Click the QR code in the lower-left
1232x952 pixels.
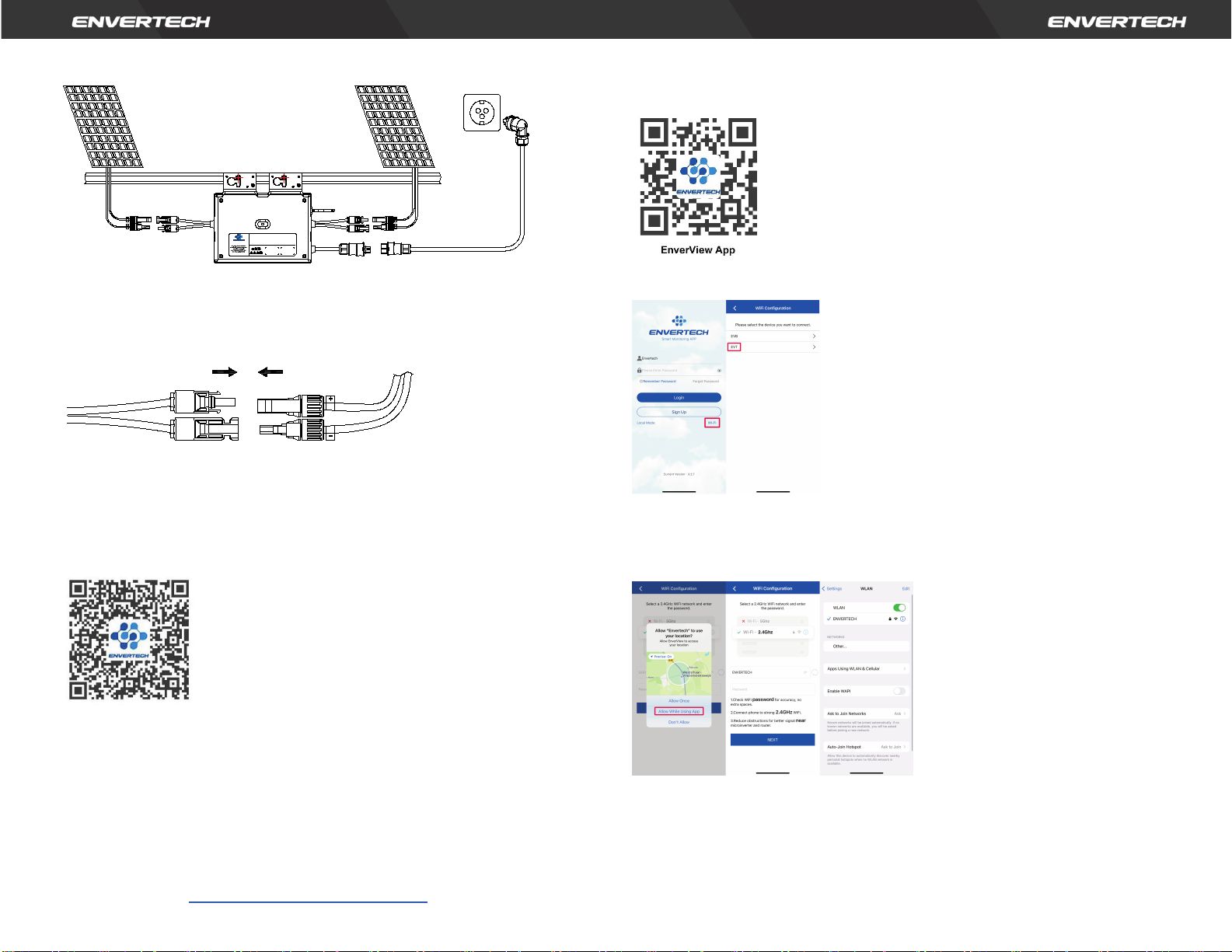pyautogui.click(x=129, y=639)
